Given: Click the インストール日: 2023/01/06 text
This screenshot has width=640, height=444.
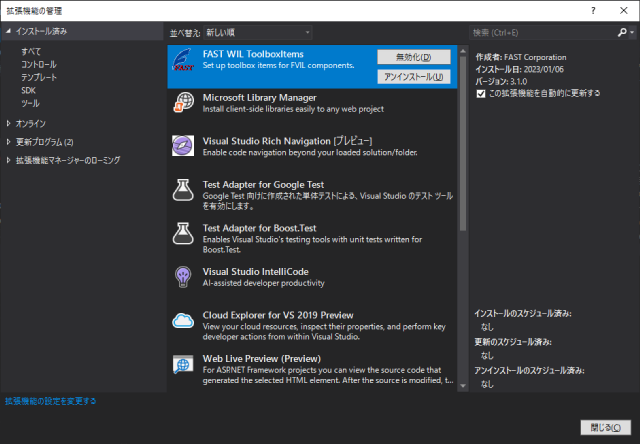Looking at the screenshot, I should [x=520, y=69].
